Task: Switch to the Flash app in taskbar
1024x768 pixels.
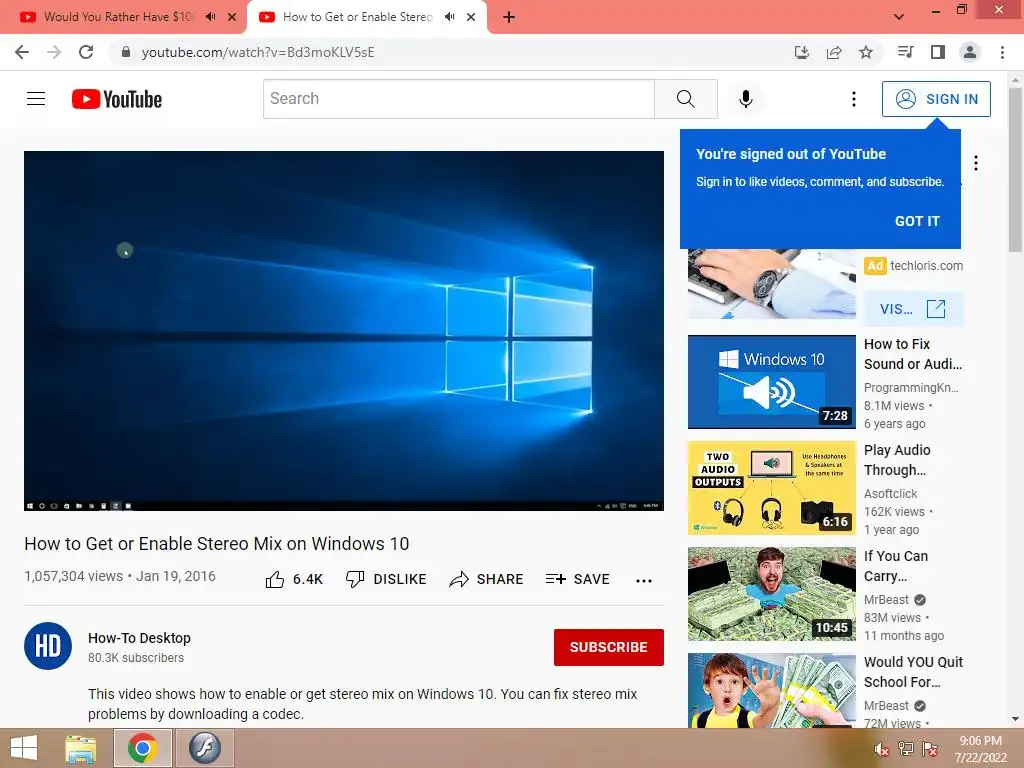Action: coord(205,748)
